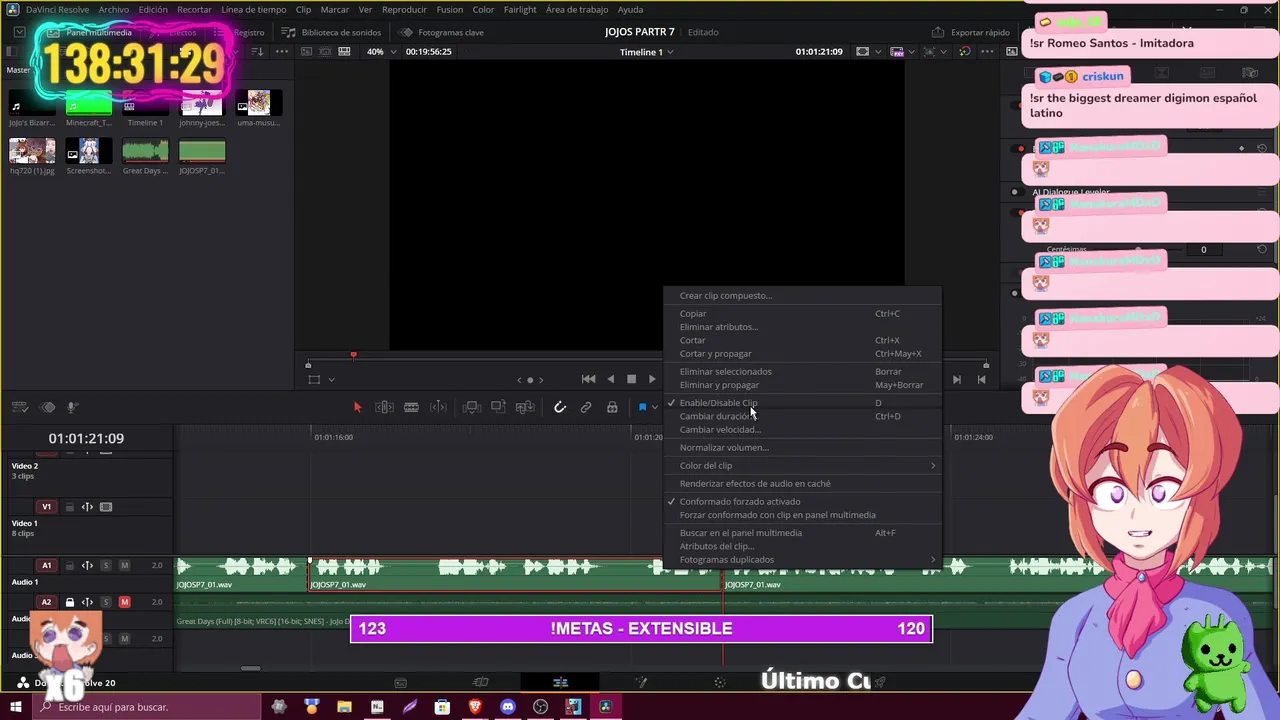Select the A1 track destination button
The height and width of the screenshot is (720, 1280).
[x=46, y=566]
